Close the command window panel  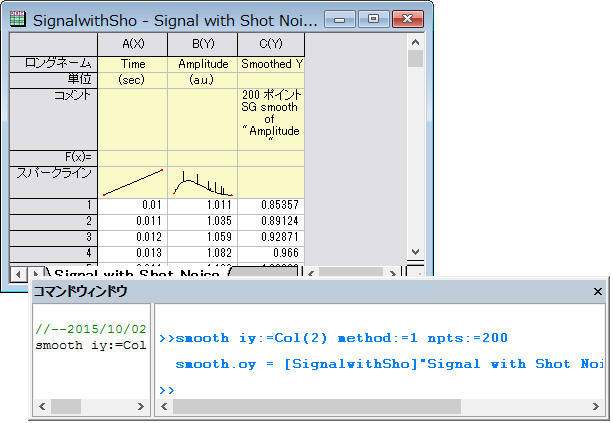[597, 291]
